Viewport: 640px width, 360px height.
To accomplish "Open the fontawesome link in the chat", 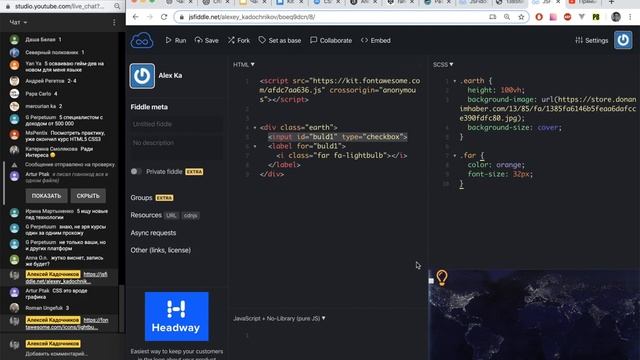I will pyautogui.click(x=67, y=324).
